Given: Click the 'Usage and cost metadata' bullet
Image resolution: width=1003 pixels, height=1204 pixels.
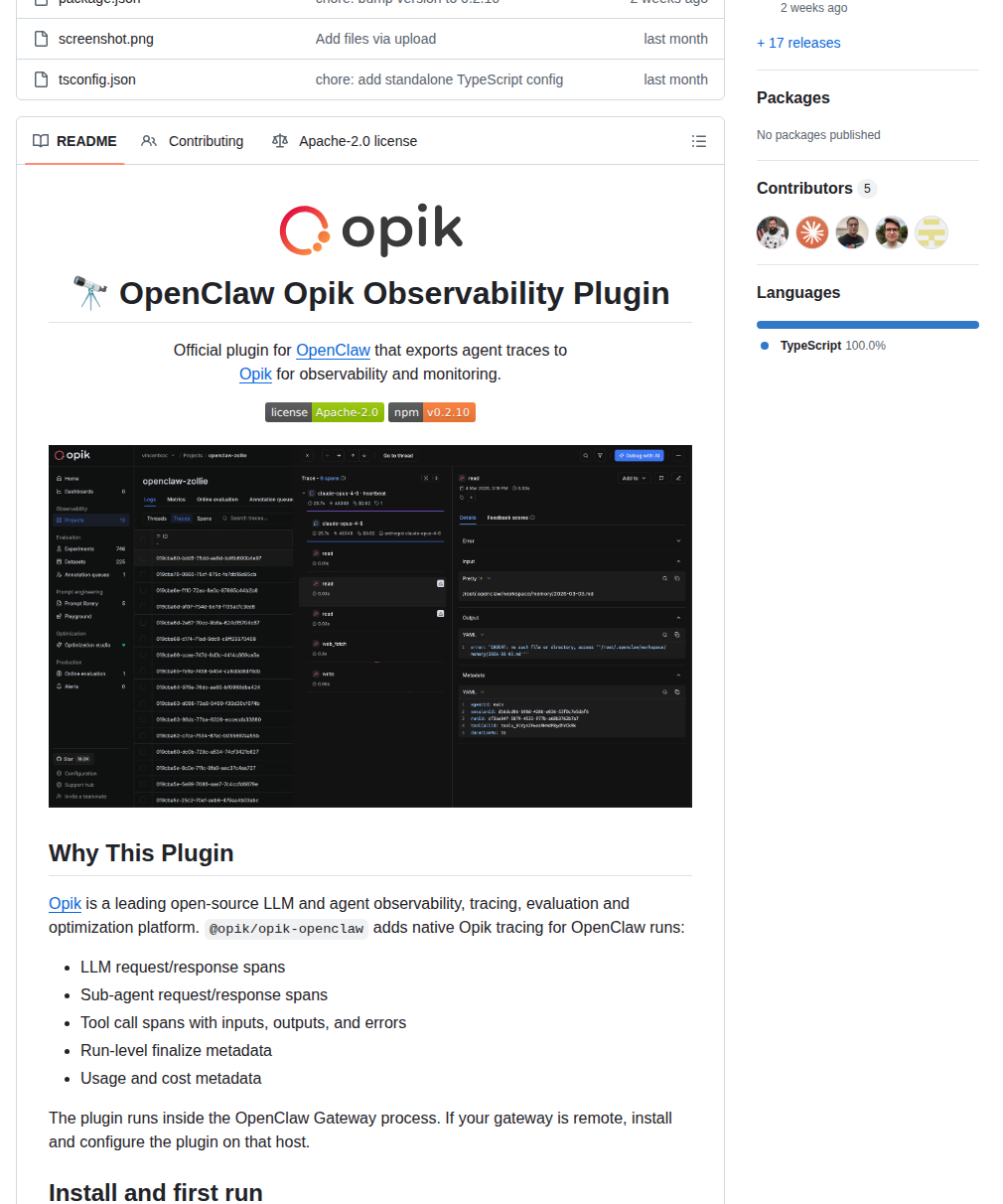Looking at the screenshot, I should click(x=171, y=1078).
